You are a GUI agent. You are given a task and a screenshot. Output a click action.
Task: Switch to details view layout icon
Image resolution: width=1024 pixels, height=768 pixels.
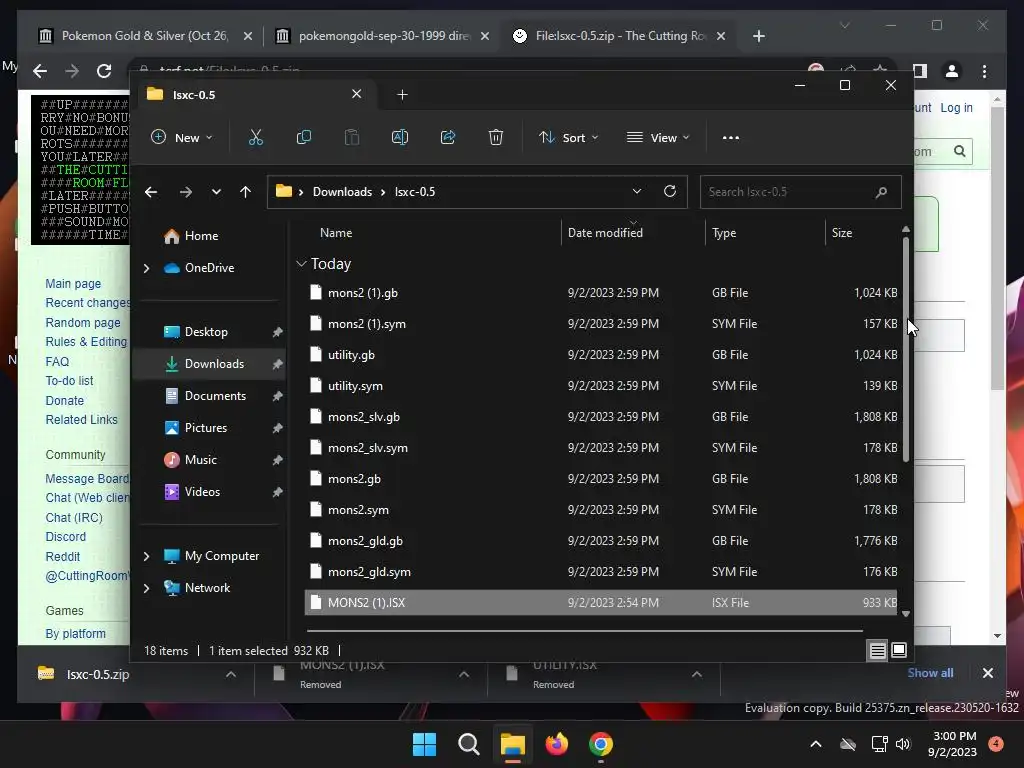(877, 650)
